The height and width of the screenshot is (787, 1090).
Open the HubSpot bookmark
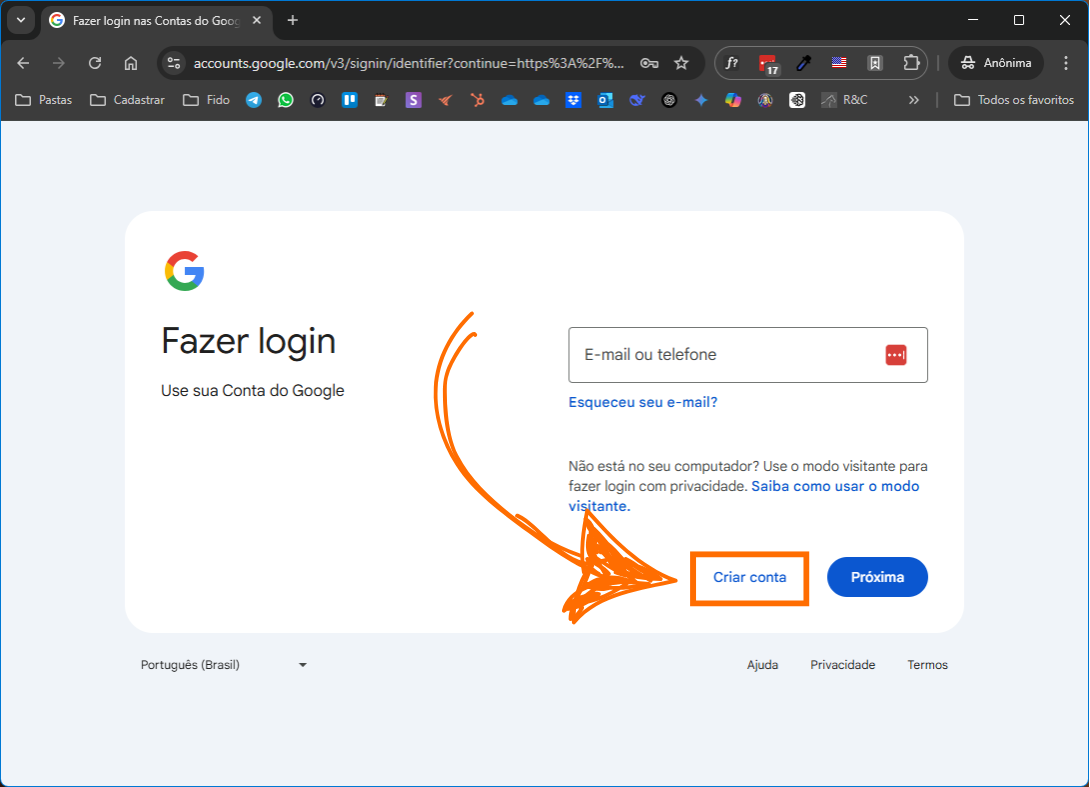(478, 100)
